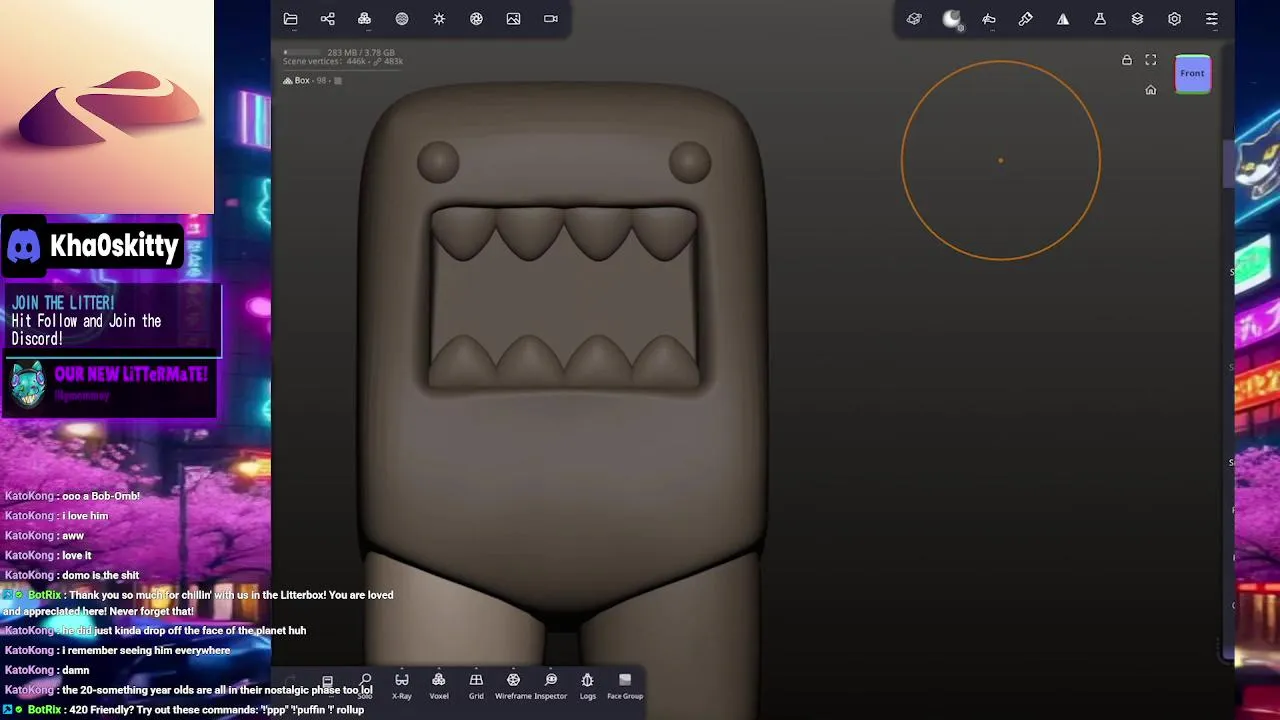This screenshot has height=720, width=1280.
Task: Open the Settings gear menu
Action: tap(1174, 19)
